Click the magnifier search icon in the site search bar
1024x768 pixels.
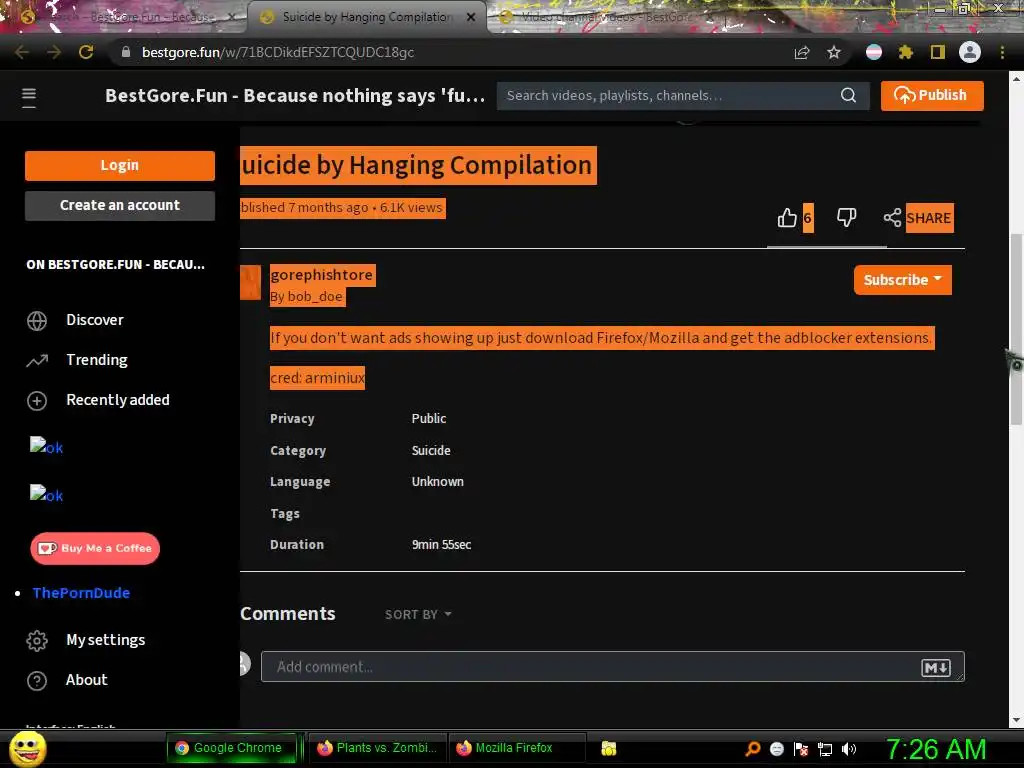click(x=848, y=95)
